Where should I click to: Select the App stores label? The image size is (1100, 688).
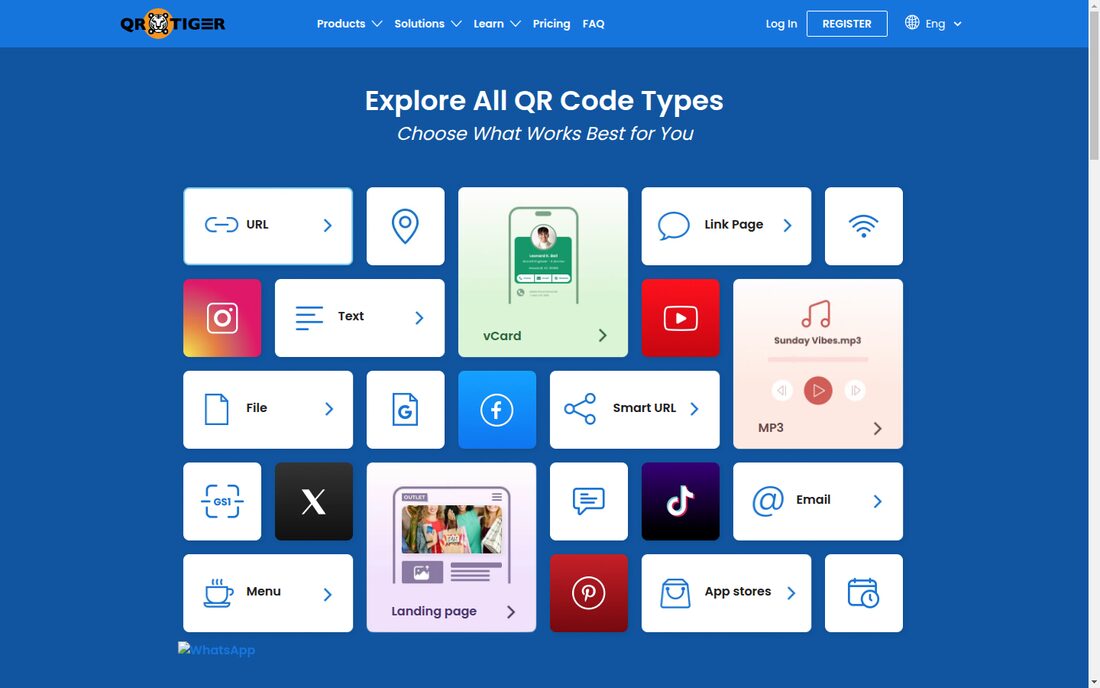(x=738, y=591)
